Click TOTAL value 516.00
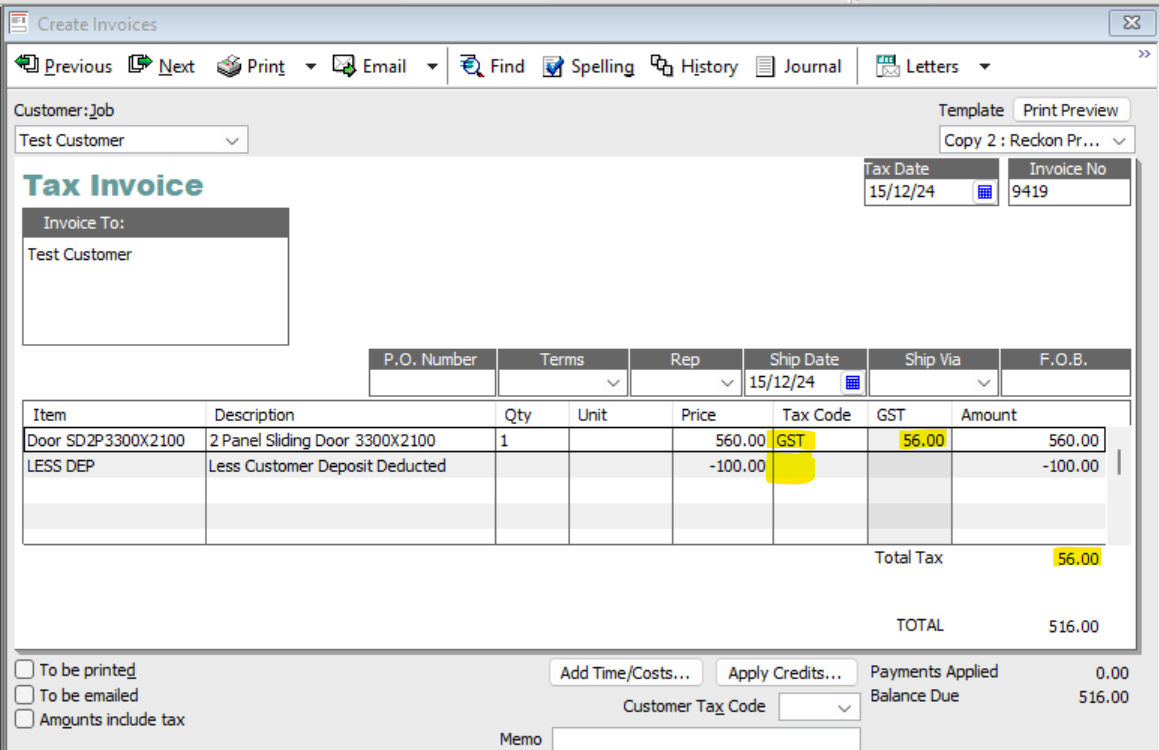1159x750 pixels. (x=1073, y=627)
